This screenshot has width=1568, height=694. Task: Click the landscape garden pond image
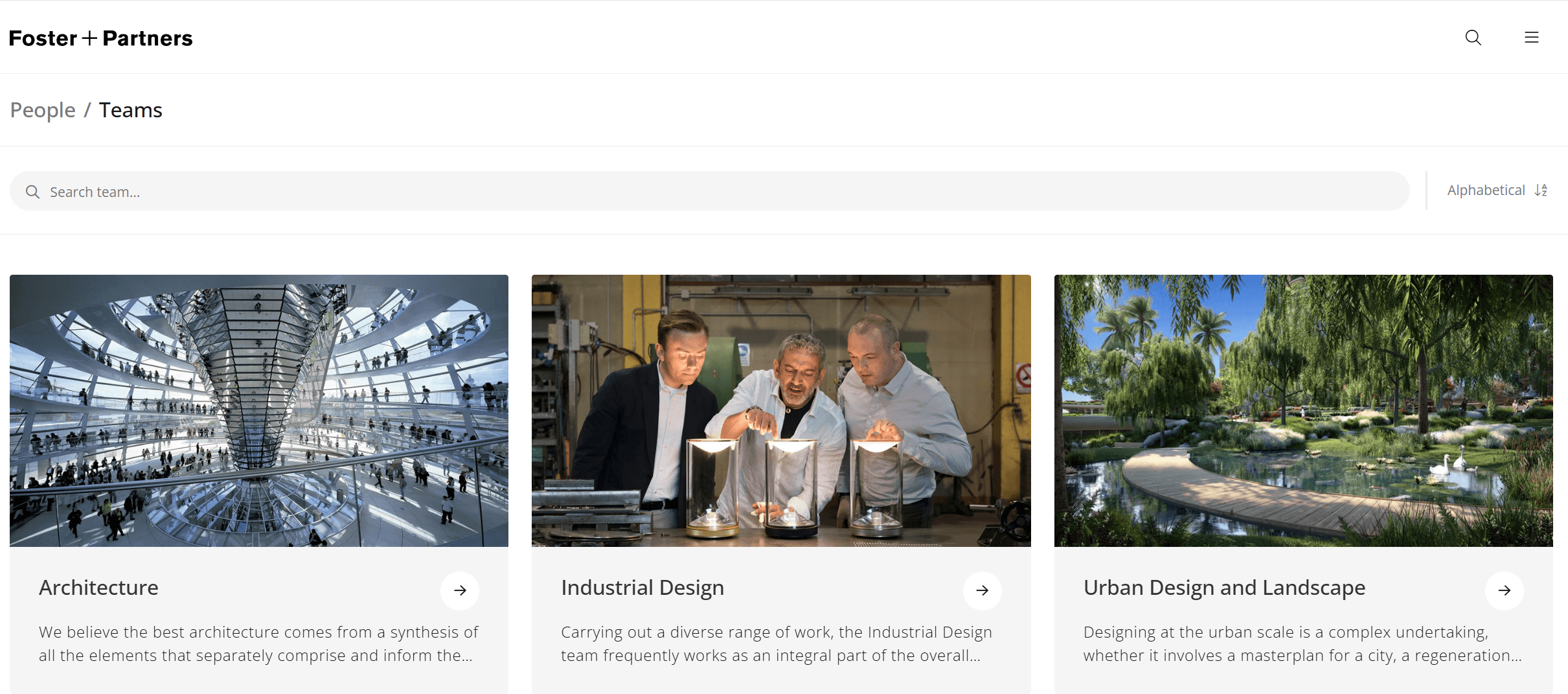(x=1303, y=411)
